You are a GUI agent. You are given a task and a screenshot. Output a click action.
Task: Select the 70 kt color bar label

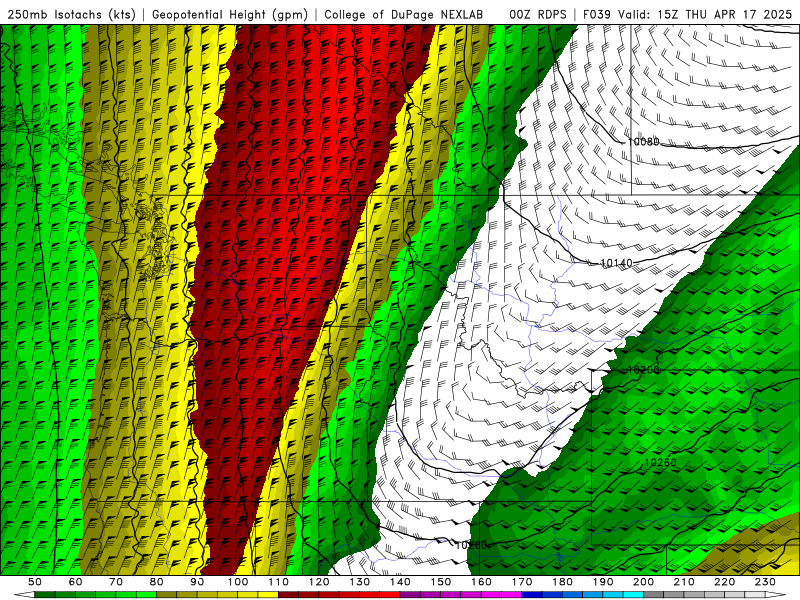[116, 582]
